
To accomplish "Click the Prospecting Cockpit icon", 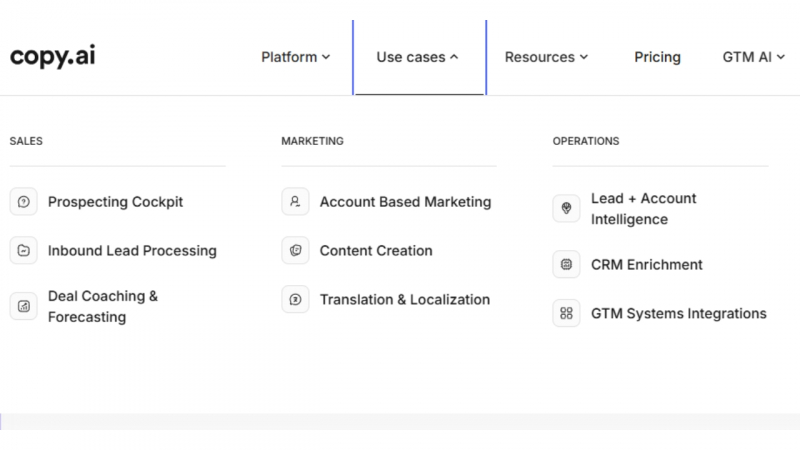I will (23, 202).
